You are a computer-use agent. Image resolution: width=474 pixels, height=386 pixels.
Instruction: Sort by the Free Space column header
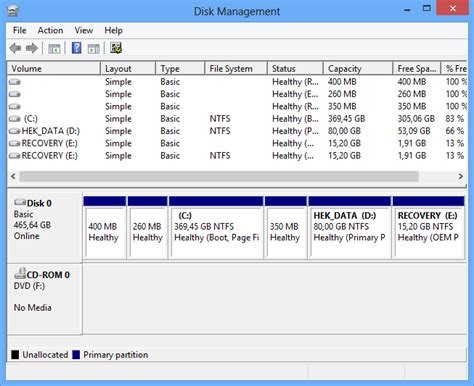point(417,69)
